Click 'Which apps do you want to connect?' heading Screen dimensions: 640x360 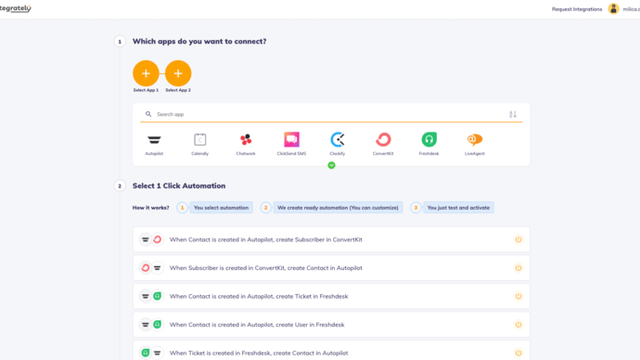(199, 42)
